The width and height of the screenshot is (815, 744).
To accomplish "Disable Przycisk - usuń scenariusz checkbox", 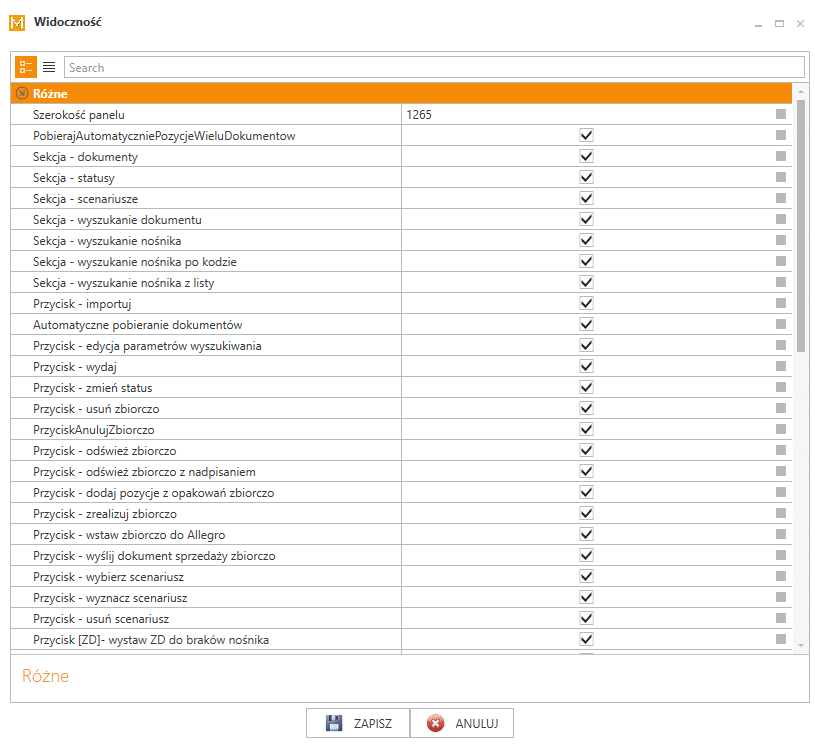I will pos(586,618).
